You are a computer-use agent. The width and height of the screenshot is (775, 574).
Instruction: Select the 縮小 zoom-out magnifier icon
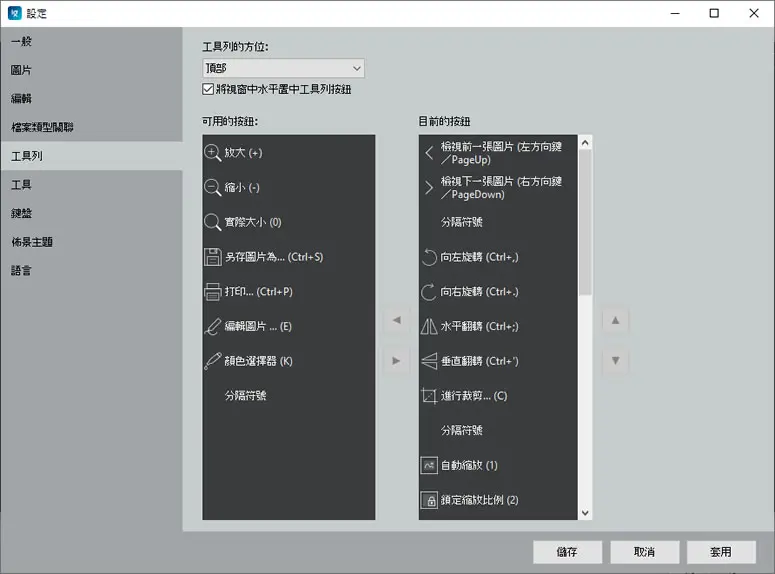pos(213,187)
